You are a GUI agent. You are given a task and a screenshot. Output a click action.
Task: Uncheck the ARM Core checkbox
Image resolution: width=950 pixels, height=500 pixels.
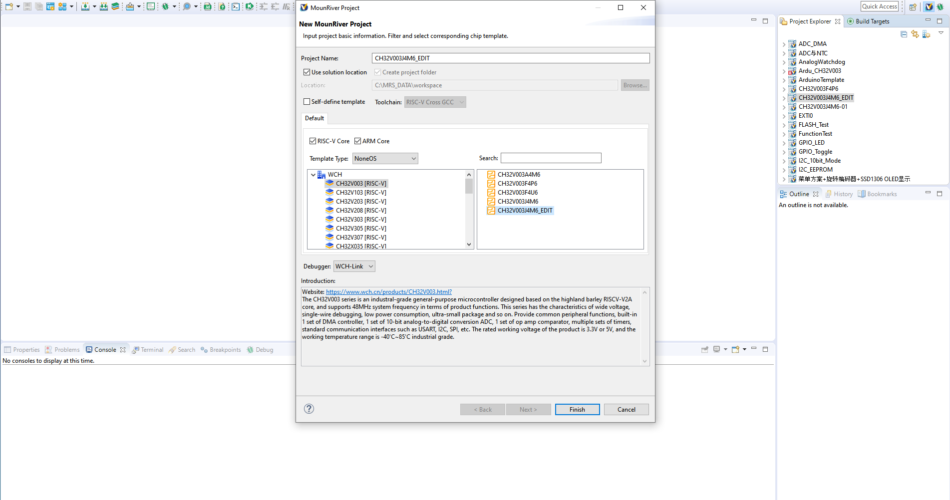click(x=357, y=141)
